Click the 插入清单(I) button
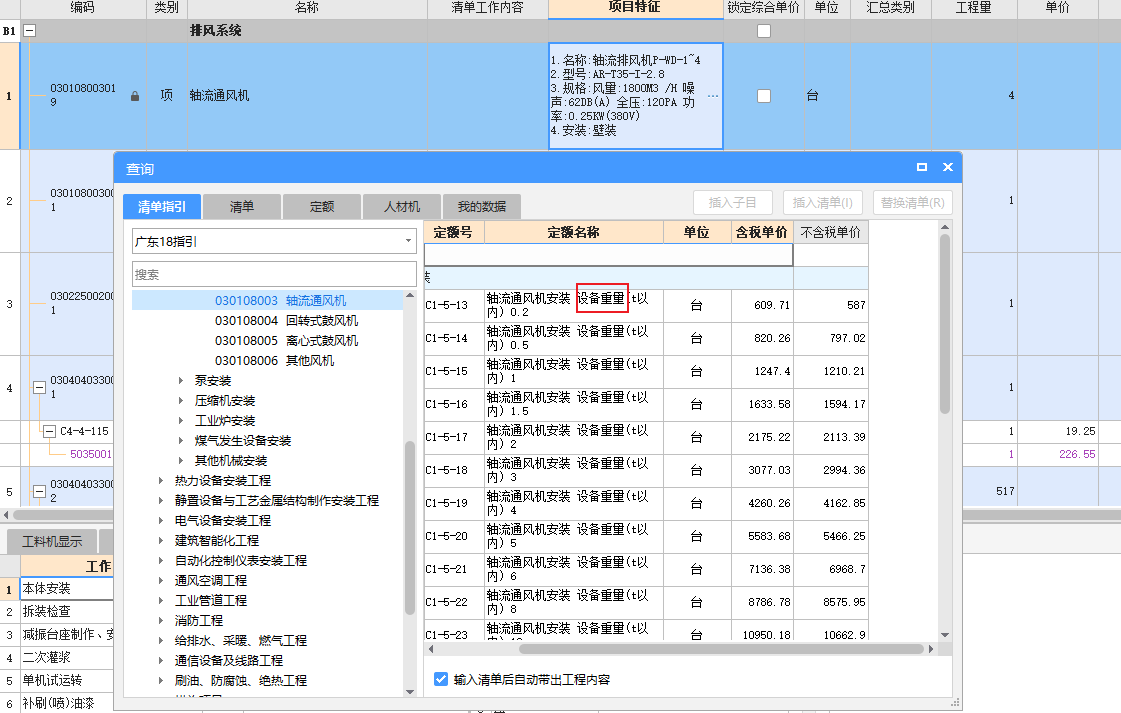Screen dimensions: 1121x713 [823, 202]
